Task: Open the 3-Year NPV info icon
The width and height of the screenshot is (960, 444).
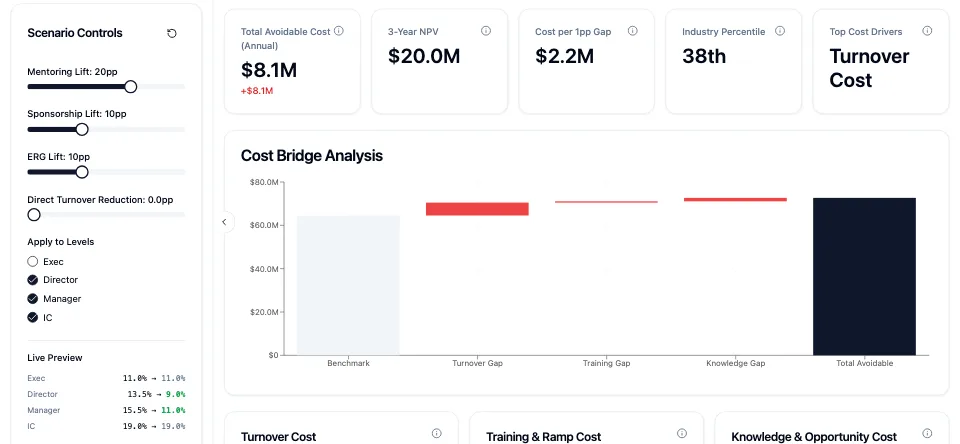Action: tap(486, 31)
